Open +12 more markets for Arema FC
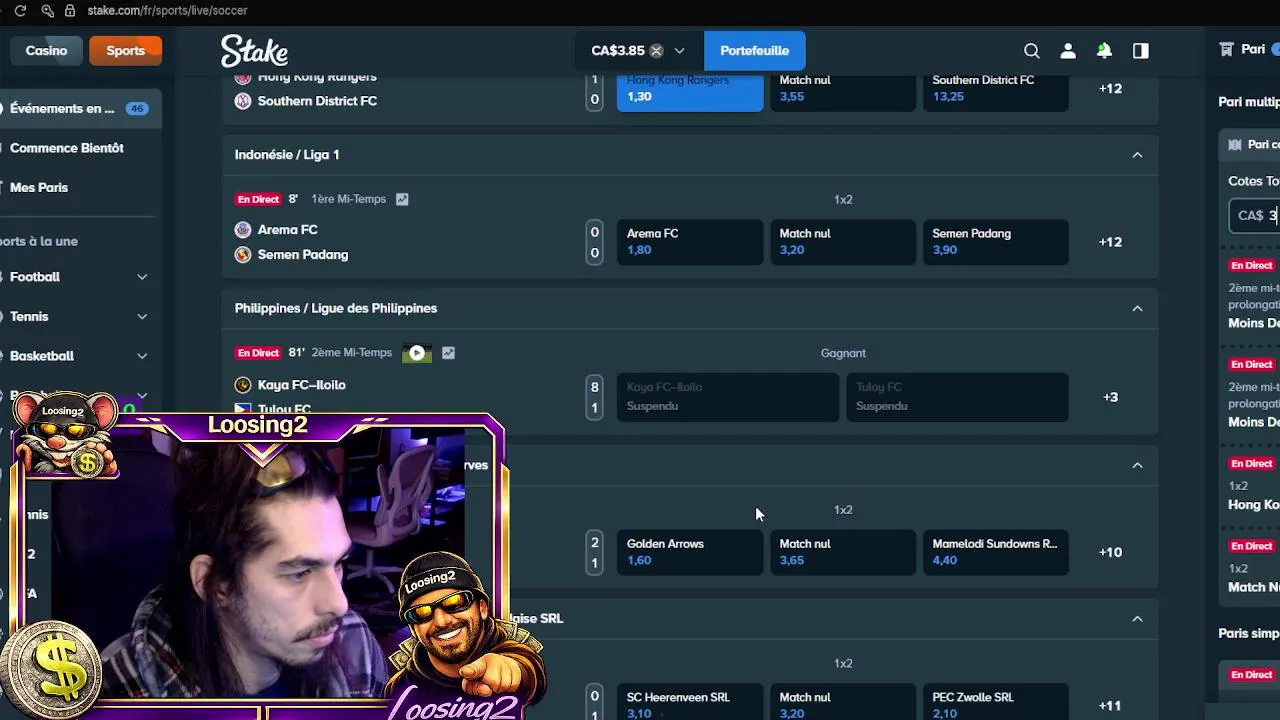Viewport: 1280px width, 720px height. [1110, 242]
